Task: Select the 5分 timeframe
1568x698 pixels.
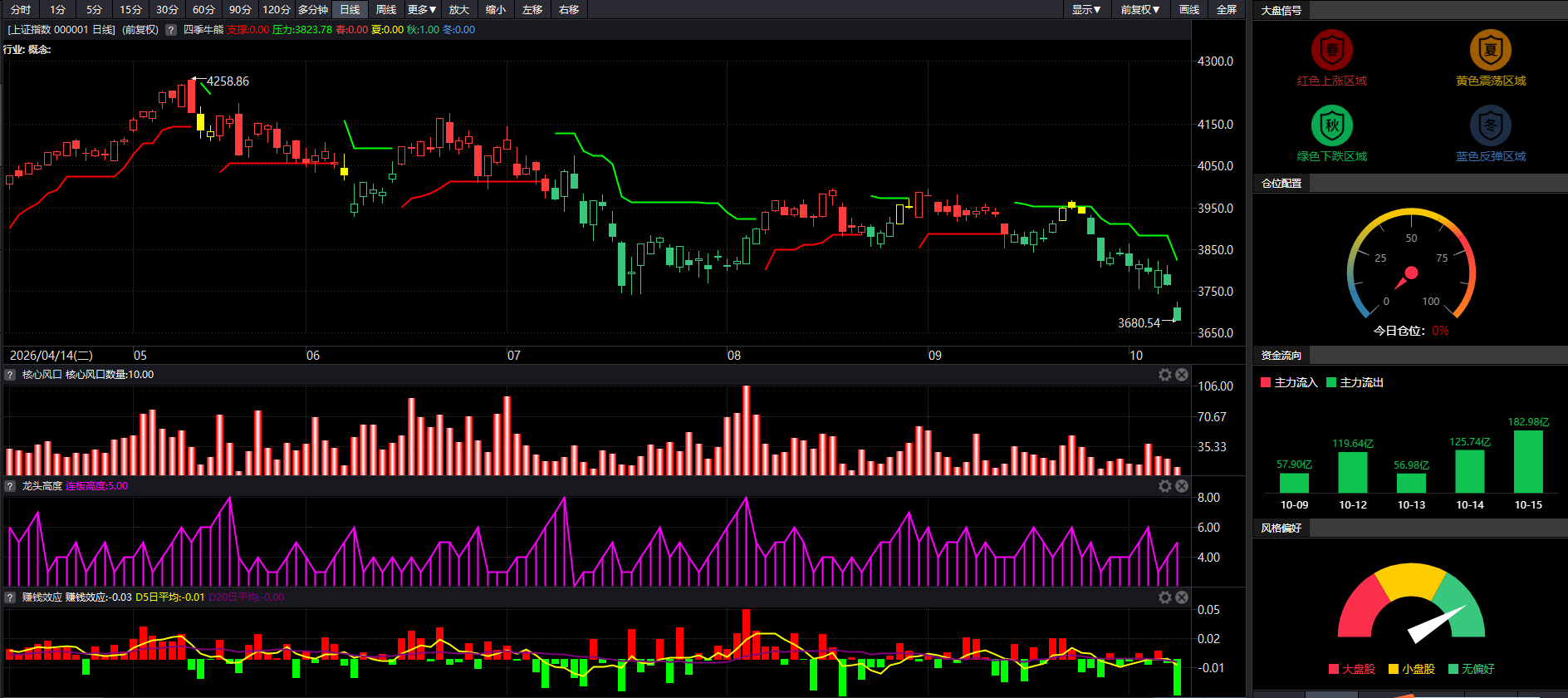Action: (94, 9)
